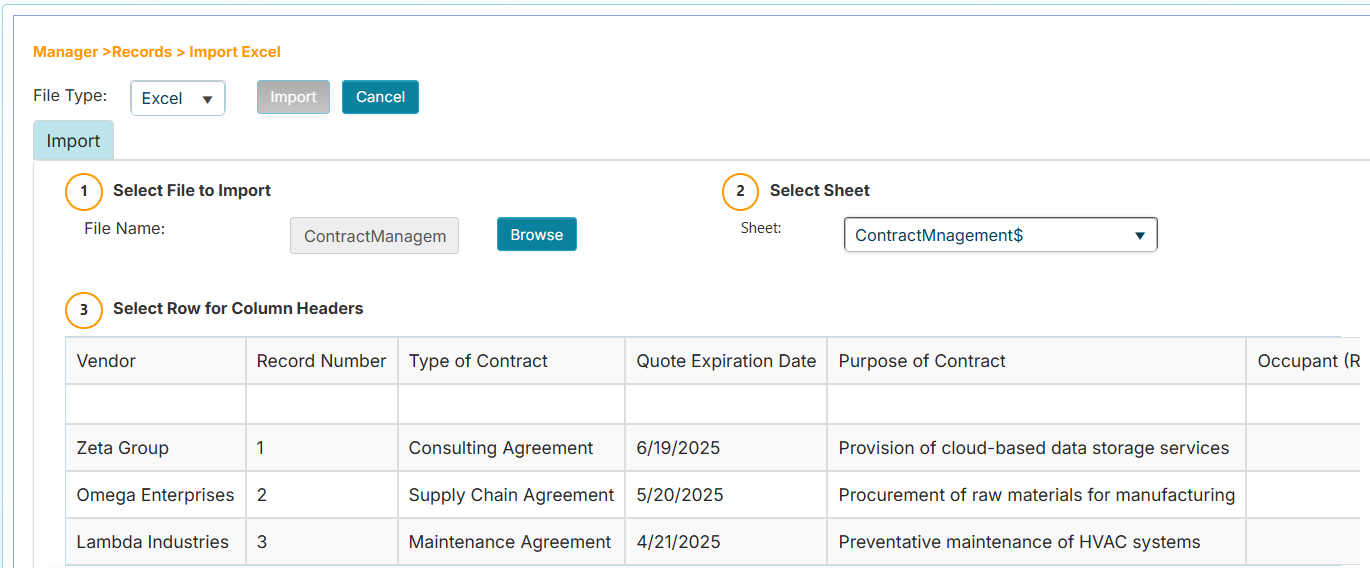Click the step 1 circle icon
The height and width of the screenshot is (568, 1370).
click(x=84, y=191)
